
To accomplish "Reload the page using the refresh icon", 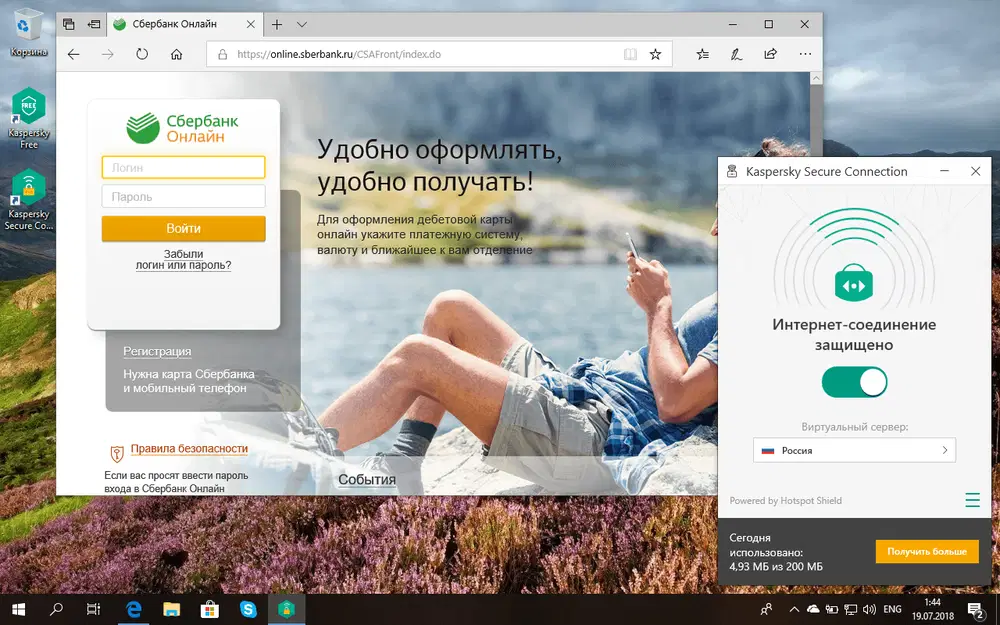I will click(x=142, y=55).
